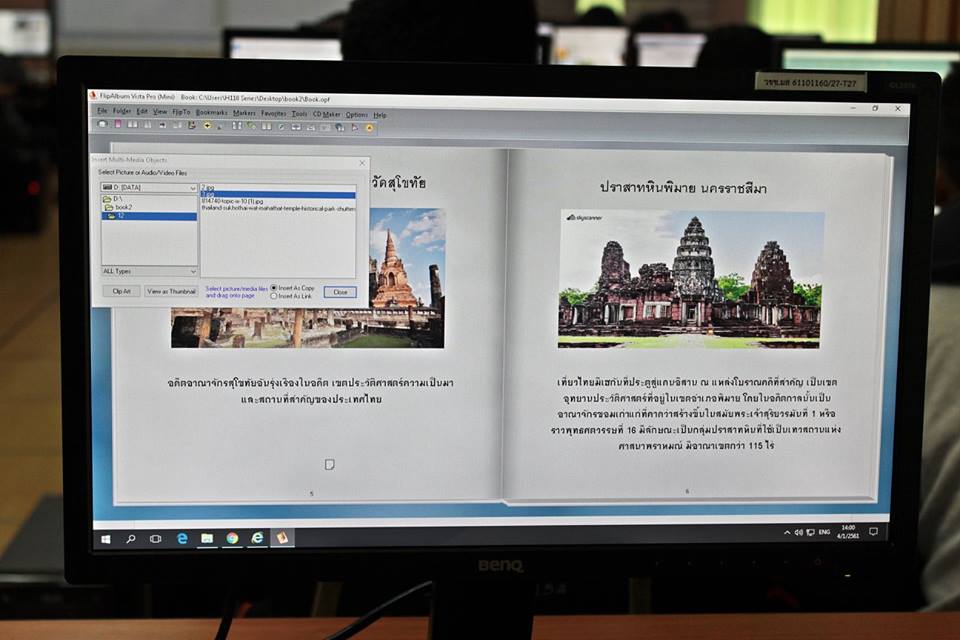This screenshot has width=960, height=640.
Task: Click the pink book icon in toolbar
Action: point(118,125)
